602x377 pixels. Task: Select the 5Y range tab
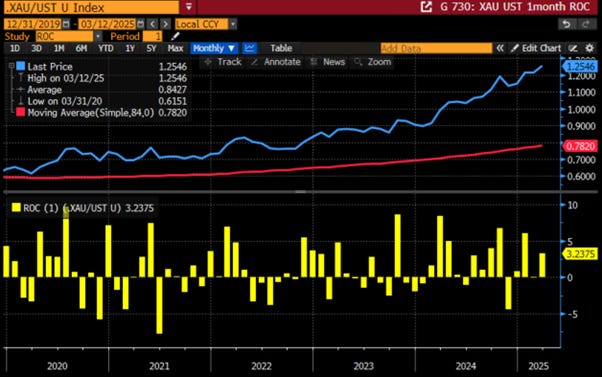point(151,48)
